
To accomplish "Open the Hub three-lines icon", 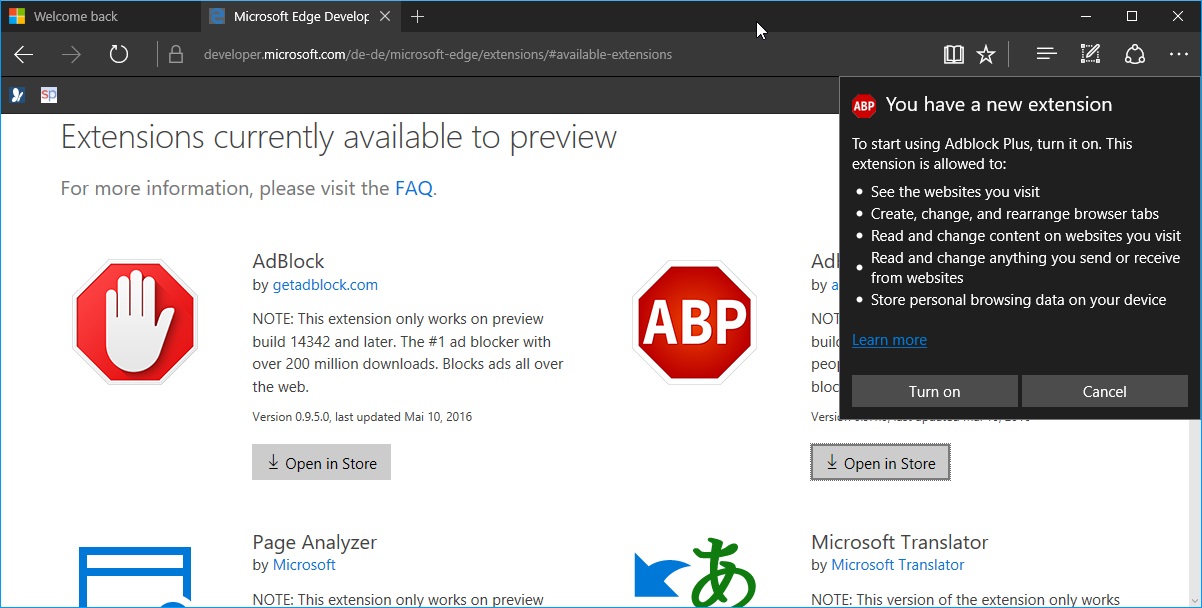I will click(x=1046, y=55).
